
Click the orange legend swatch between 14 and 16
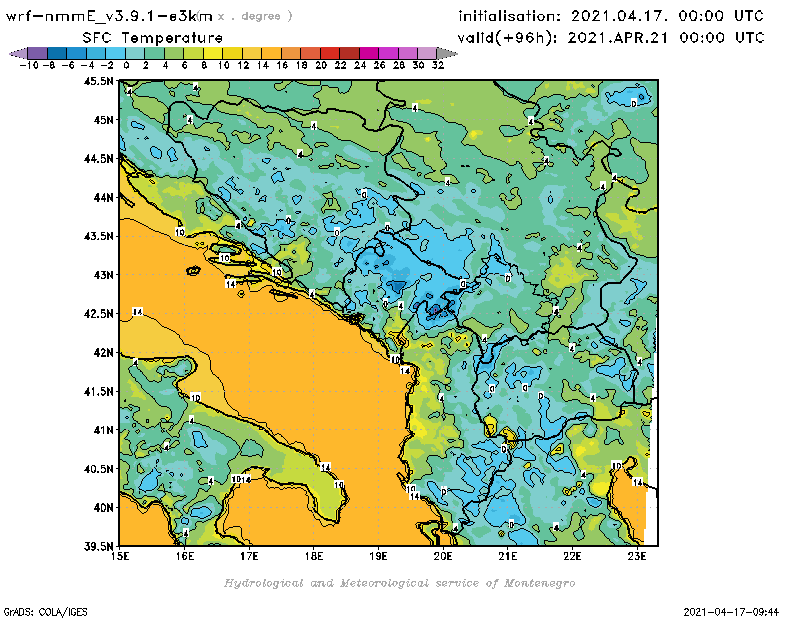point(271,53)
